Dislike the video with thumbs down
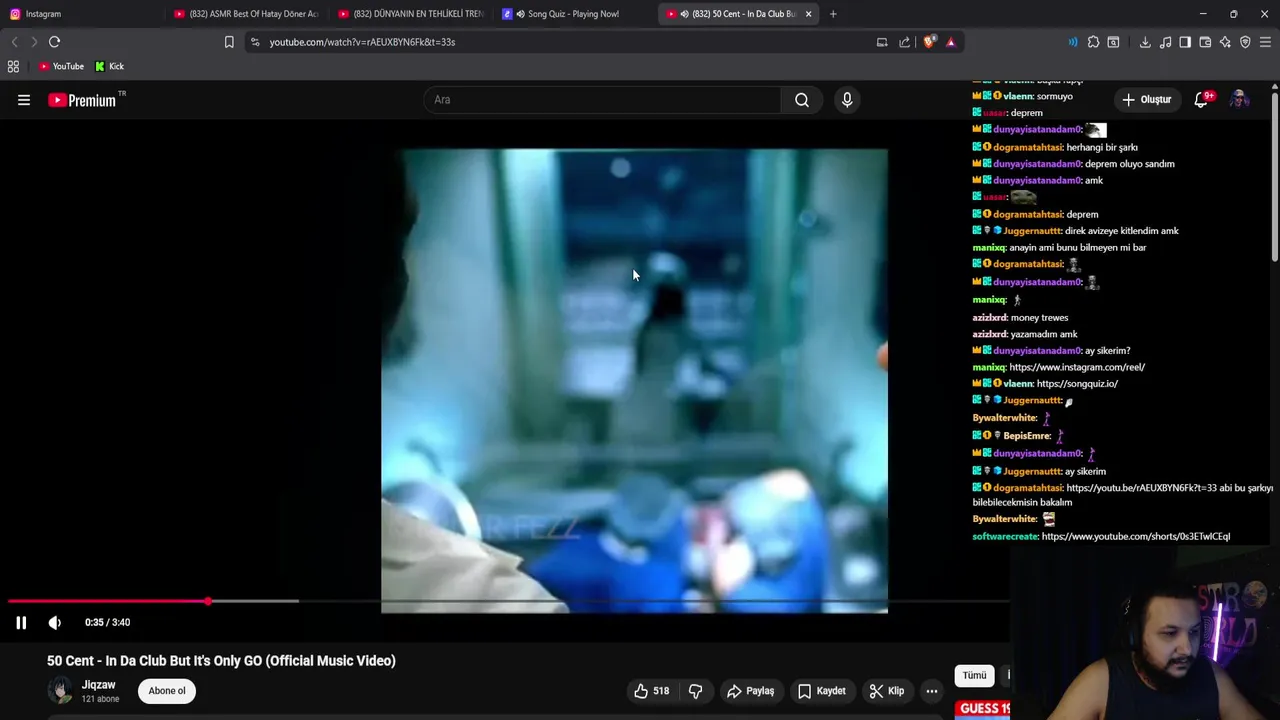This screenshot has width=1280, height=720. point(696,691)
